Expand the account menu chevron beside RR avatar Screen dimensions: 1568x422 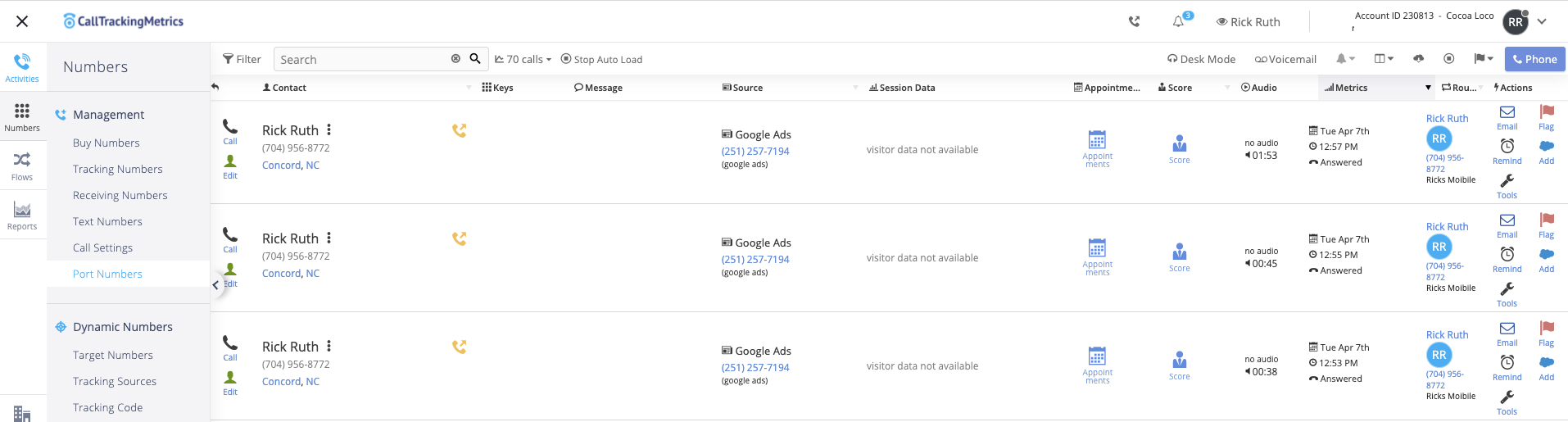tap(1542, 22)
